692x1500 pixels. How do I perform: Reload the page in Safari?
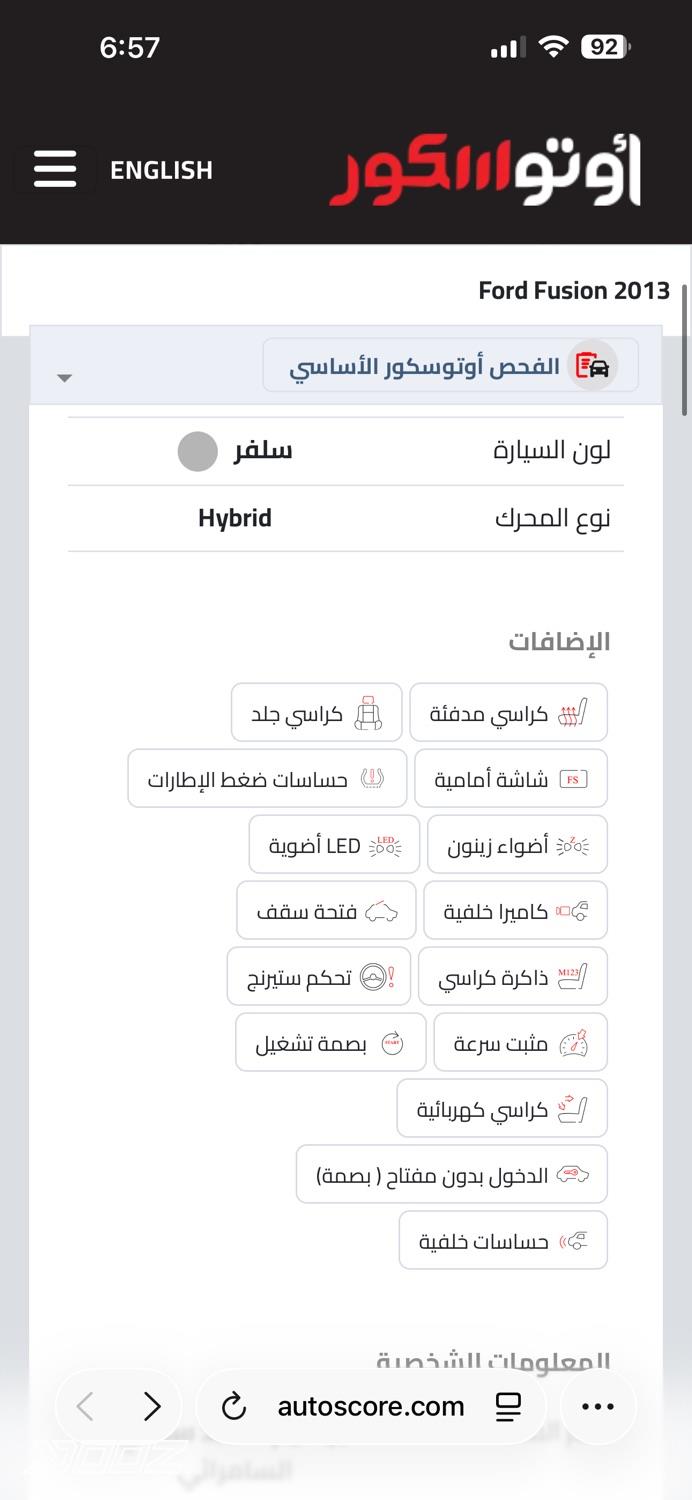coord(234,1407)
